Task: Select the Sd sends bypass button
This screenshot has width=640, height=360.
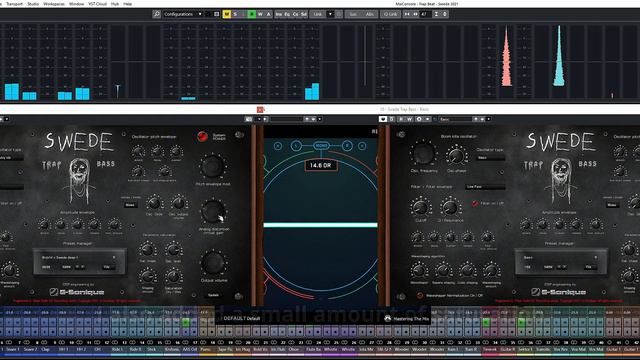Action: point(304,14)
